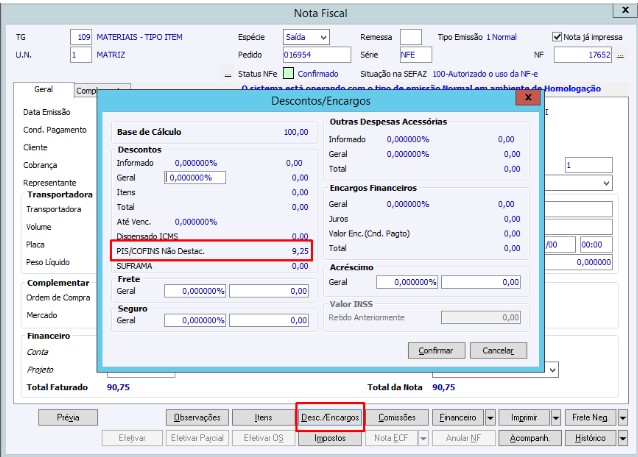Click the Comissões button
Image resolution: width=638 pixels, height=457 pixels.
tap(397, 418)
